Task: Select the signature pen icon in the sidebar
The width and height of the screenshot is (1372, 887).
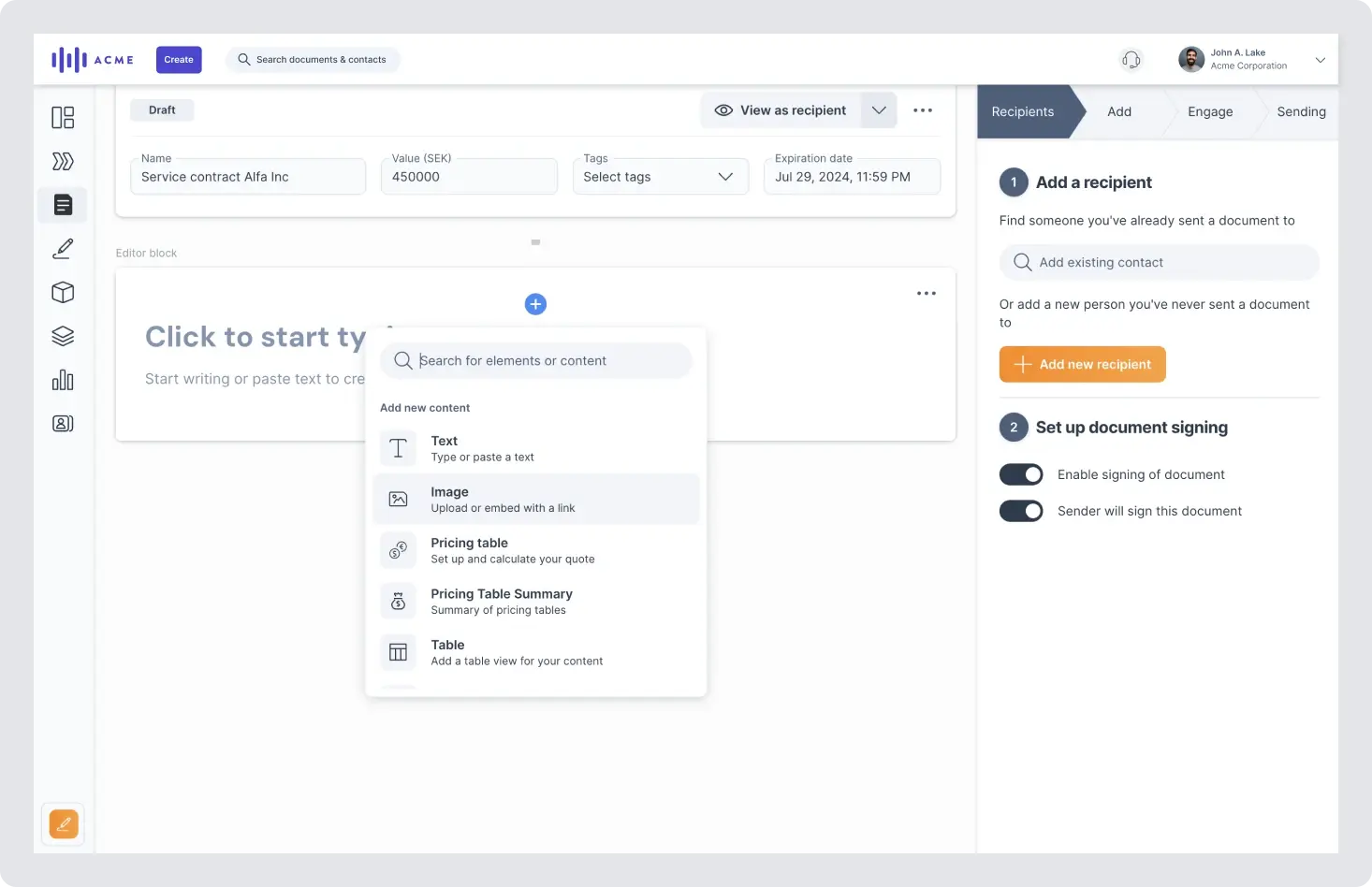Action: [x=63, y=248]
